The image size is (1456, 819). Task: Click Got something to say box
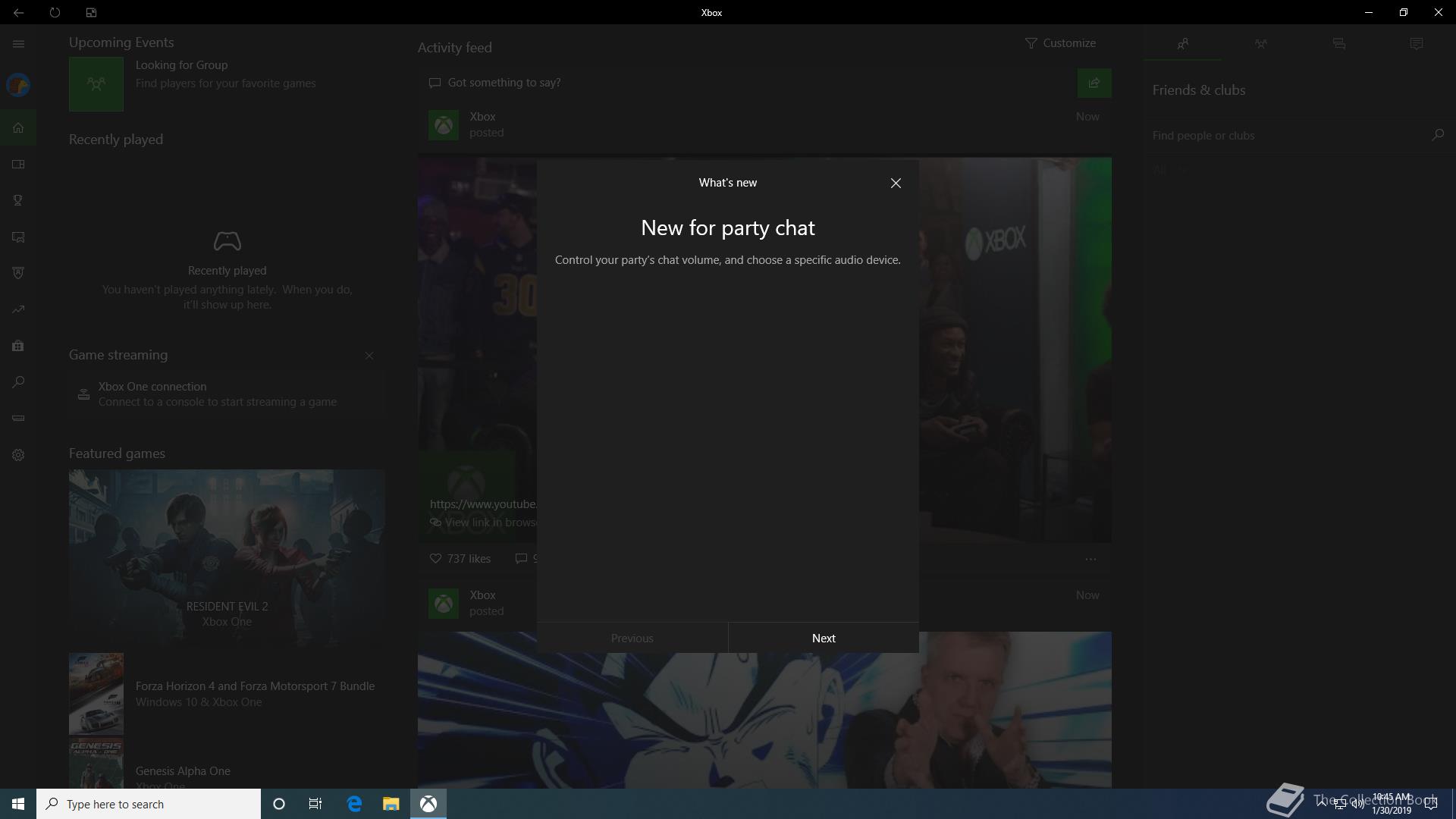(x=747, y=83)
